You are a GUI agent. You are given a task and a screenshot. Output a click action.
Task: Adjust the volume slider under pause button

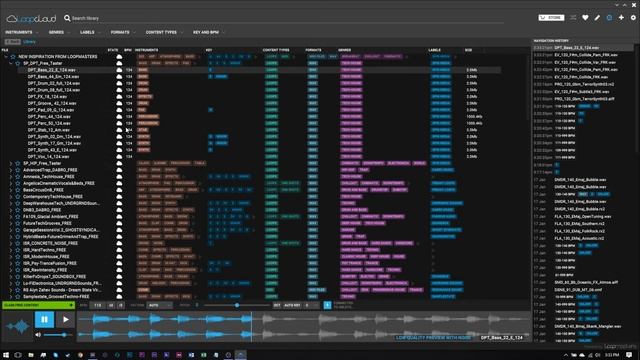coord(58,335)
